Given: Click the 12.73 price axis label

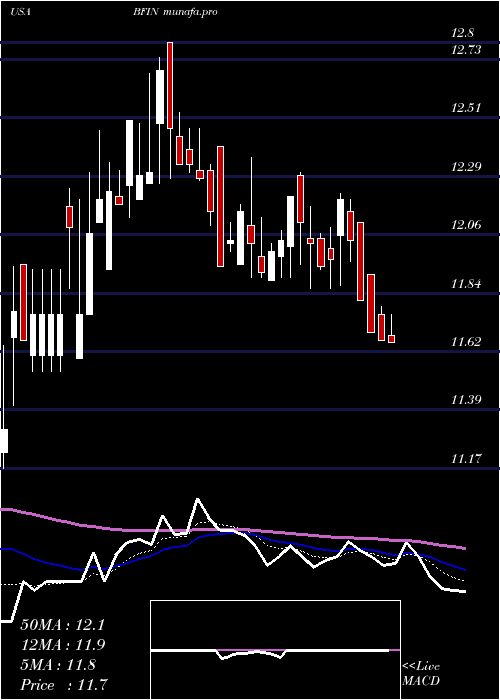Looking at the screenshot, I should click(466, 49).
